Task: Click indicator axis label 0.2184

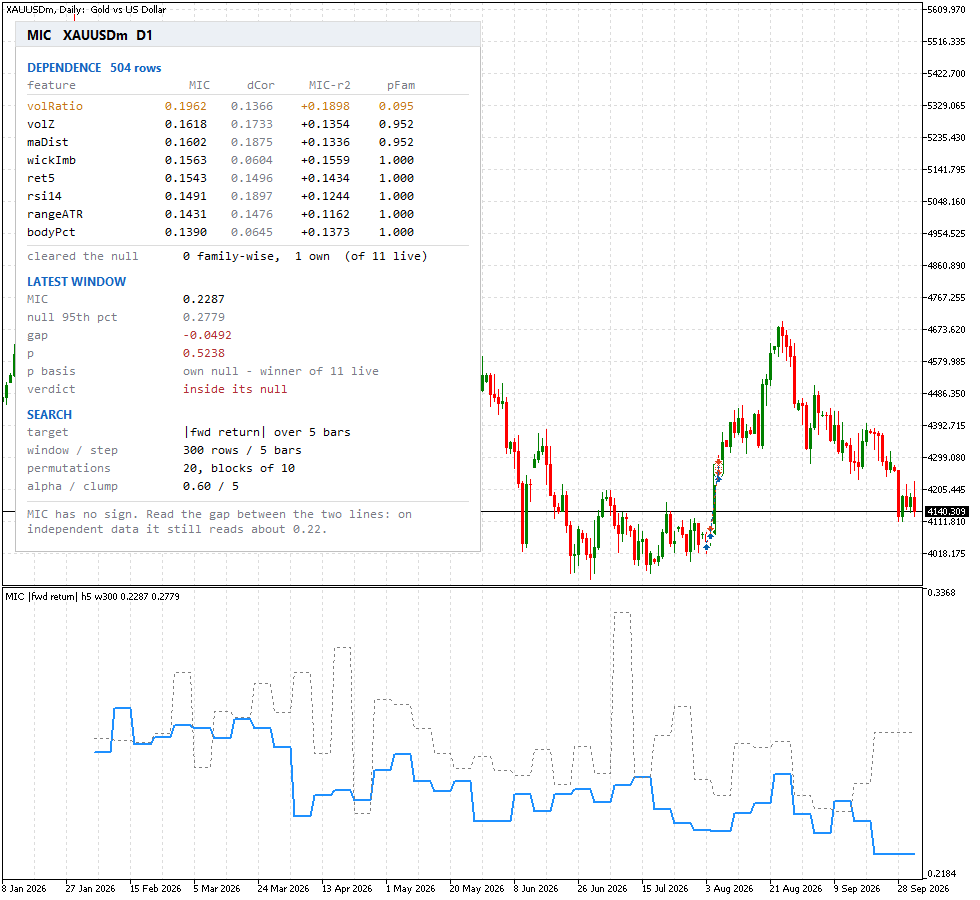Action: (942, 874)
